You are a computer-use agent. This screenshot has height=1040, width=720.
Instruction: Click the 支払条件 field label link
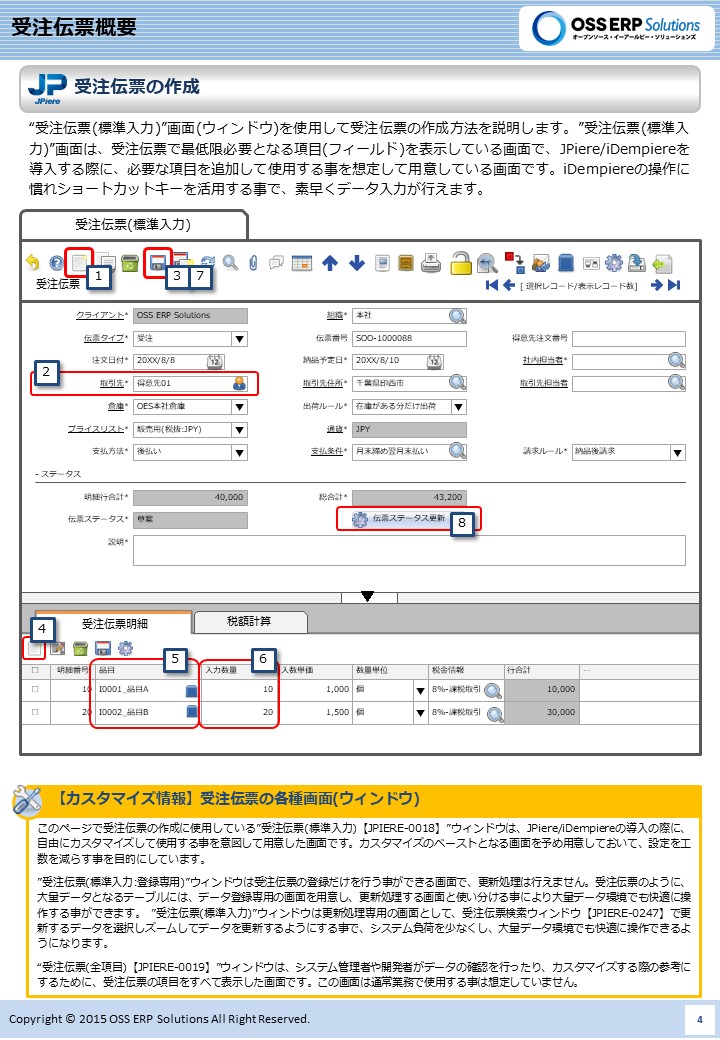click(329, 451)
